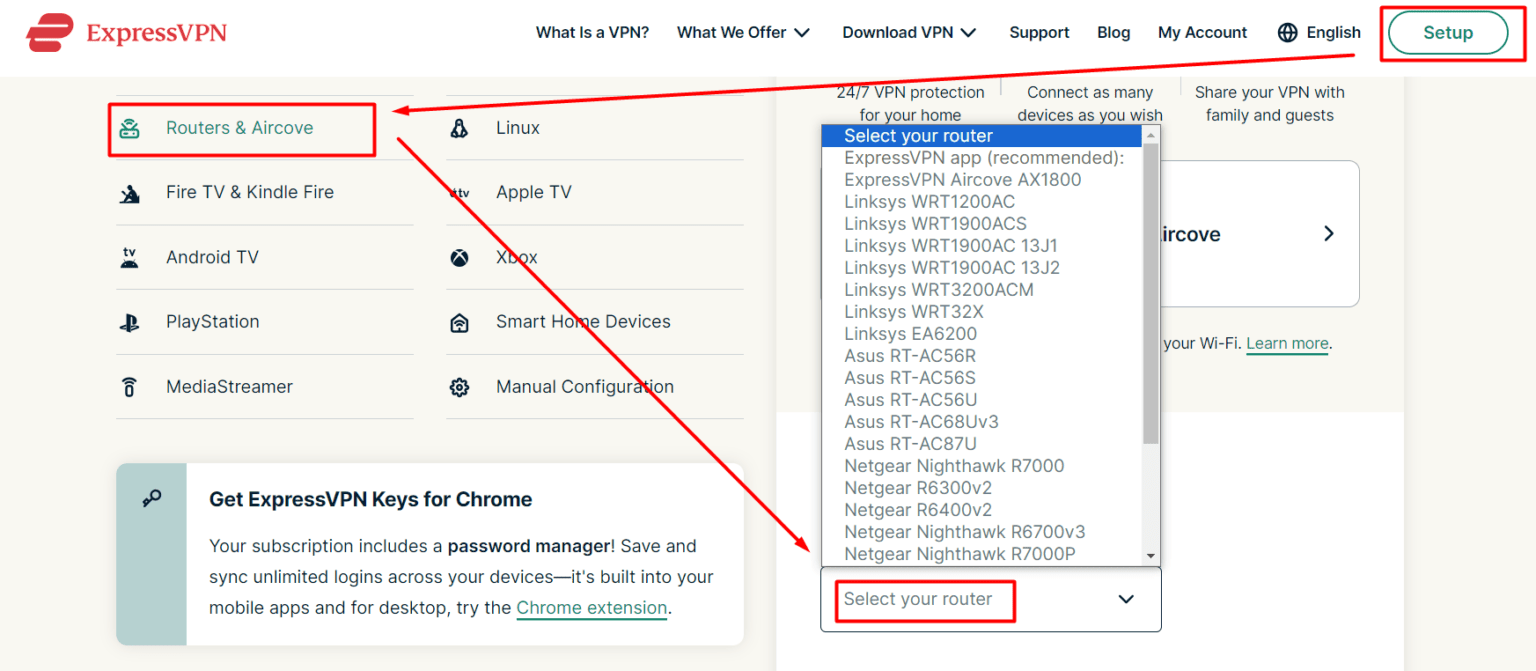
Task: Select Linksys EA6200 option
Action: [982, 334]
